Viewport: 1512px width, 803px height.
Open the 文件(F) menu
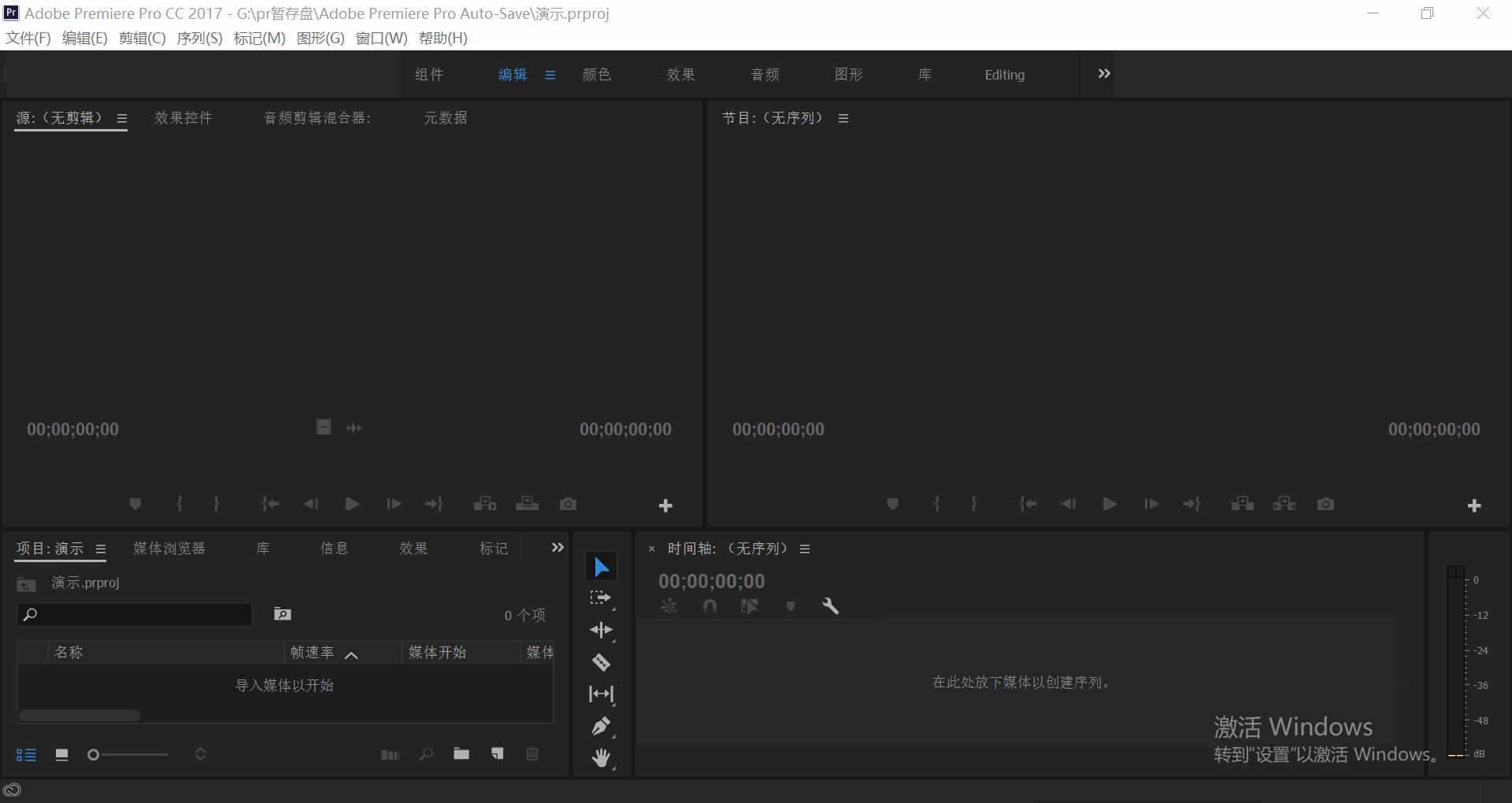click(x=28, y=38)
